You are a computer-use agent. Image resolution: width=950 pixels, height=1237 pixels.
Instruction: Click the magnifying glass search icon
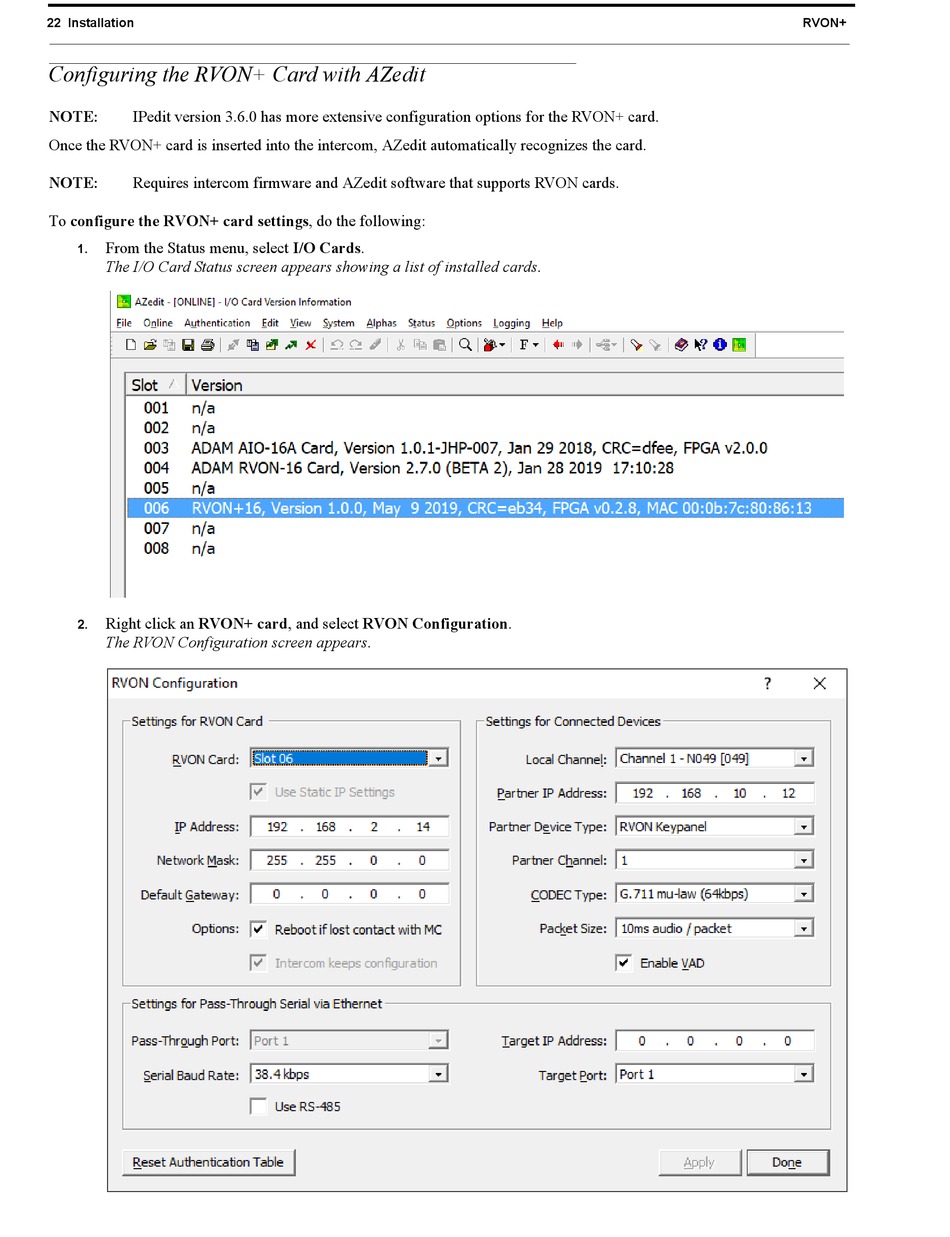465,345
